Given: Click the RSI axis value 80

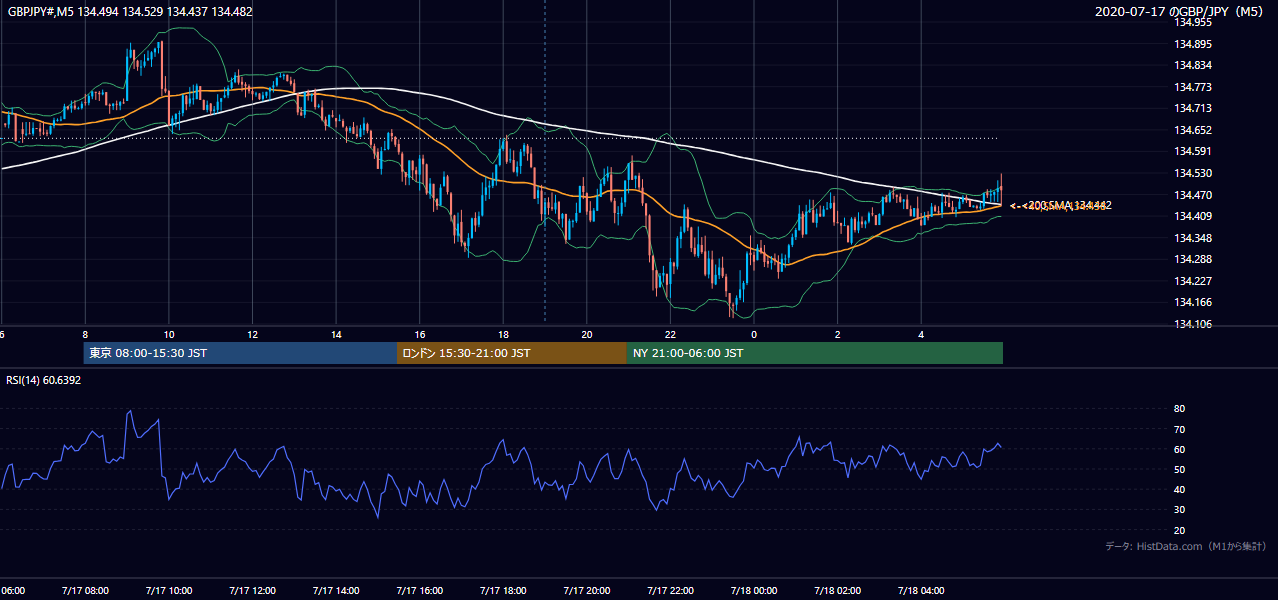Looking at the screenshot, I should pyautogui.click(x=1179, y=409).
